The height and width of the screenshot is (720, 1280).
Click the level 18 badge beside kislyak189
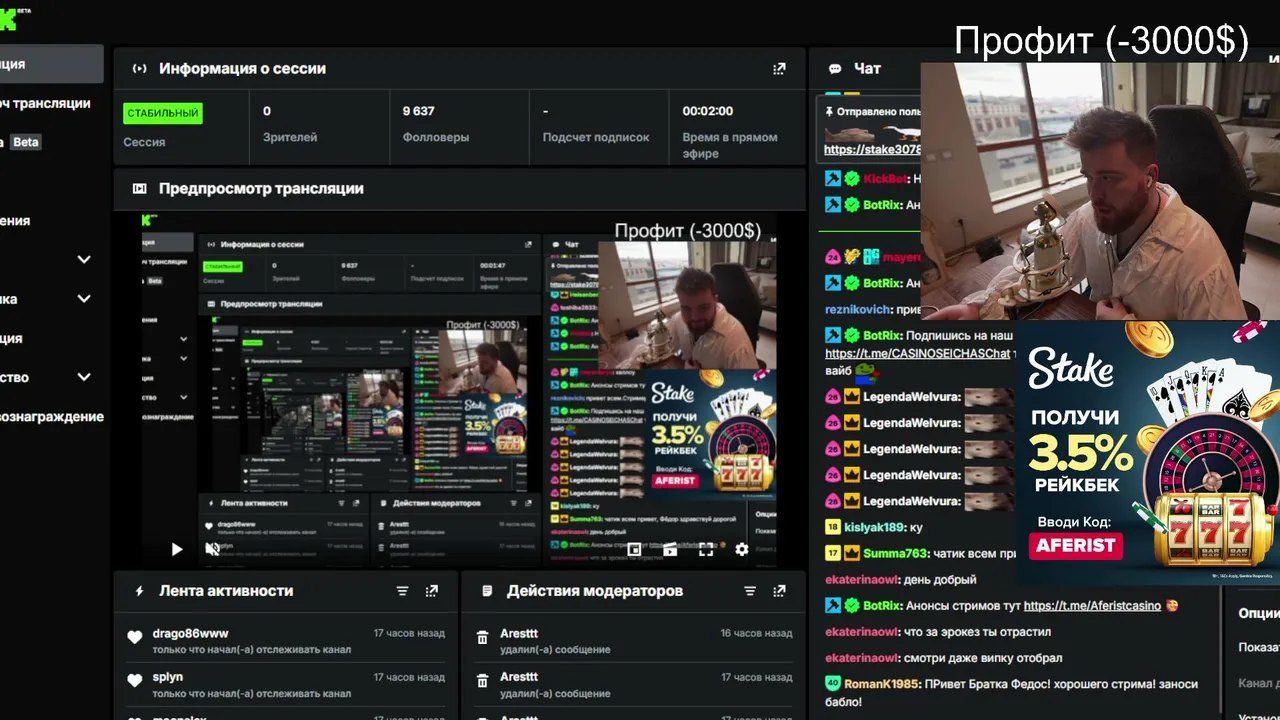click(832, 527)
